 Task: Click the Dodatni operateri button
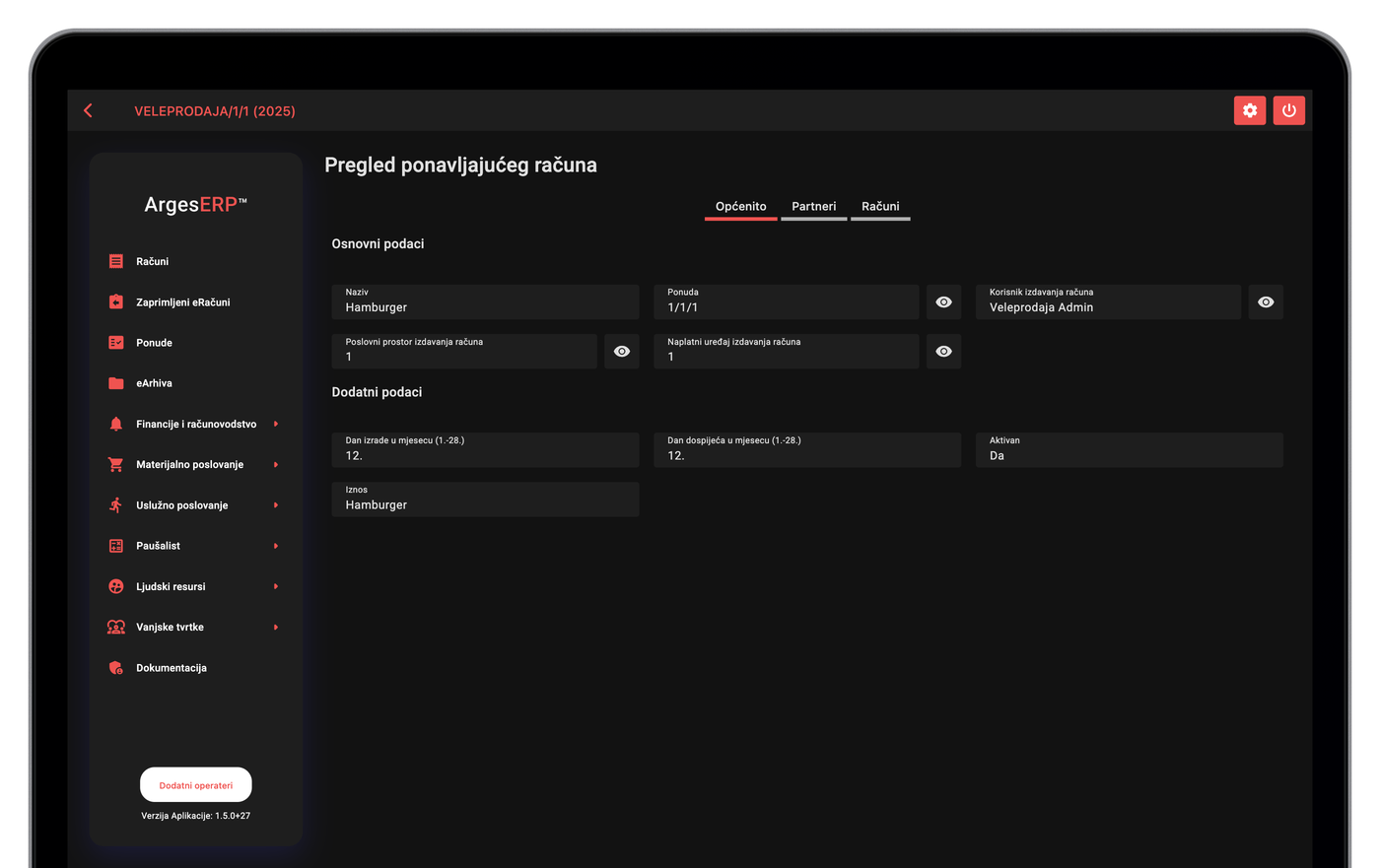[196, 785]
